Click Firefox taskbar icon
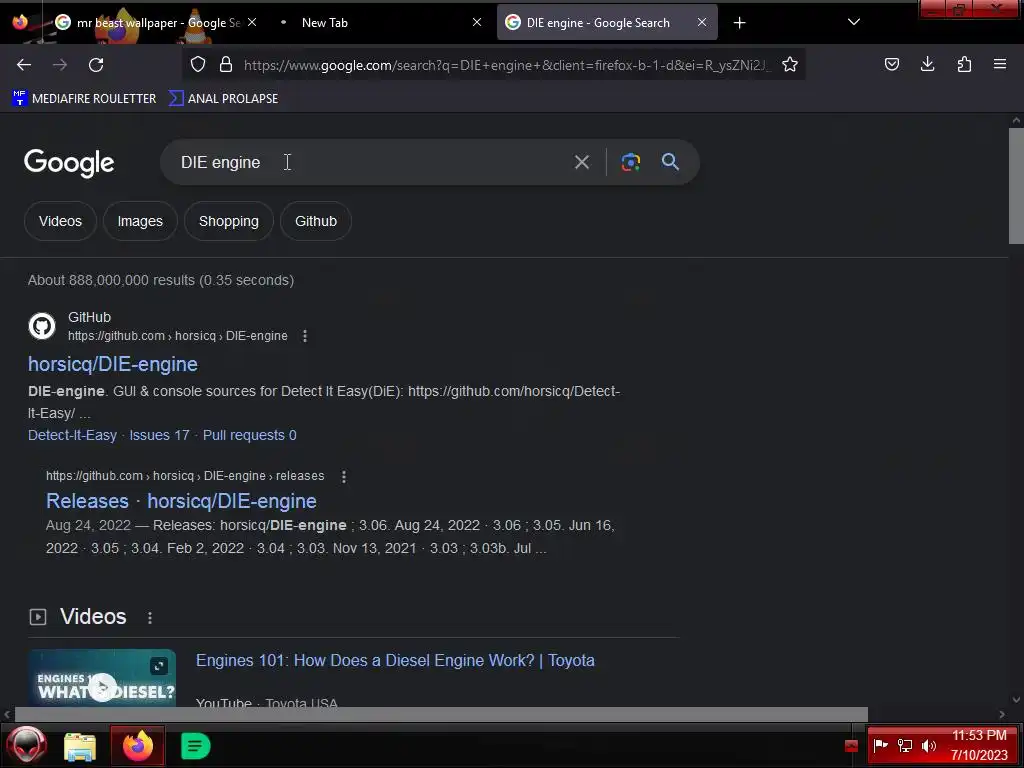This screenshot has width=1024, height=768. pos(138,746)
